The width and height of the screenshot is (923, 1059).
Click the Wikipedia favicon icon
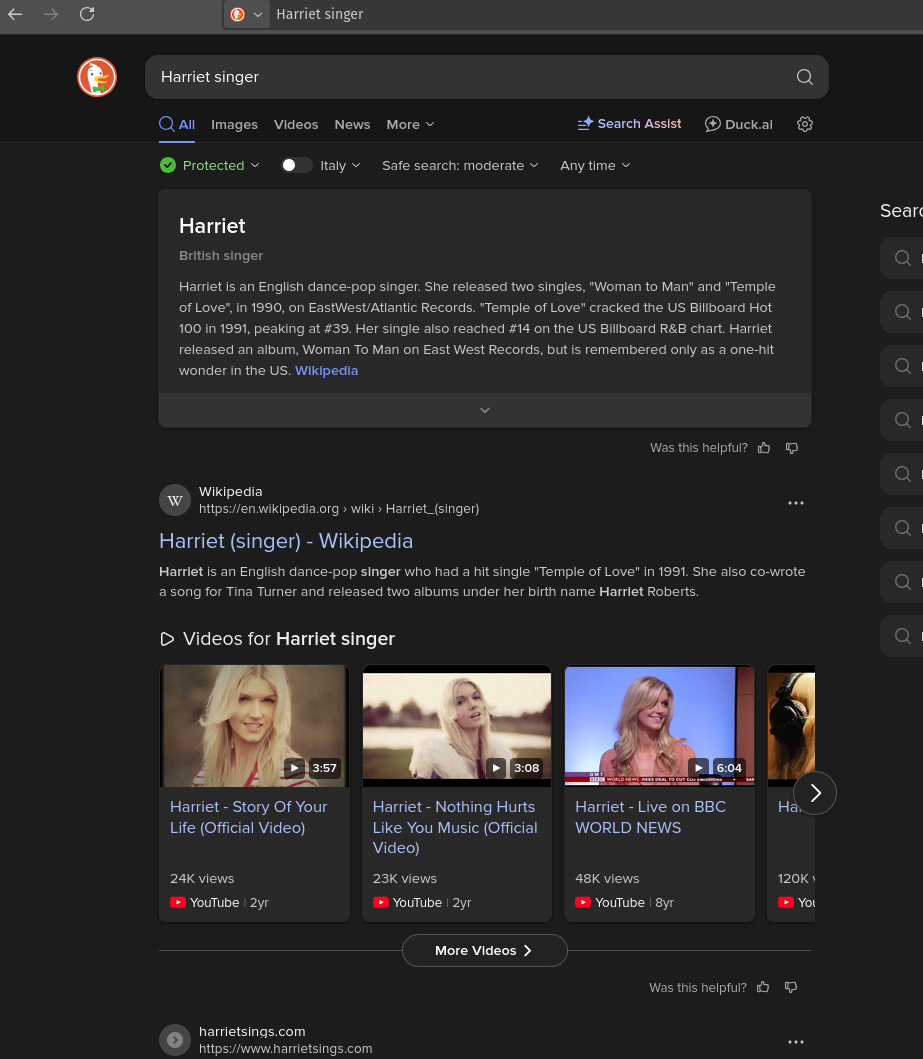click(175, 500)
